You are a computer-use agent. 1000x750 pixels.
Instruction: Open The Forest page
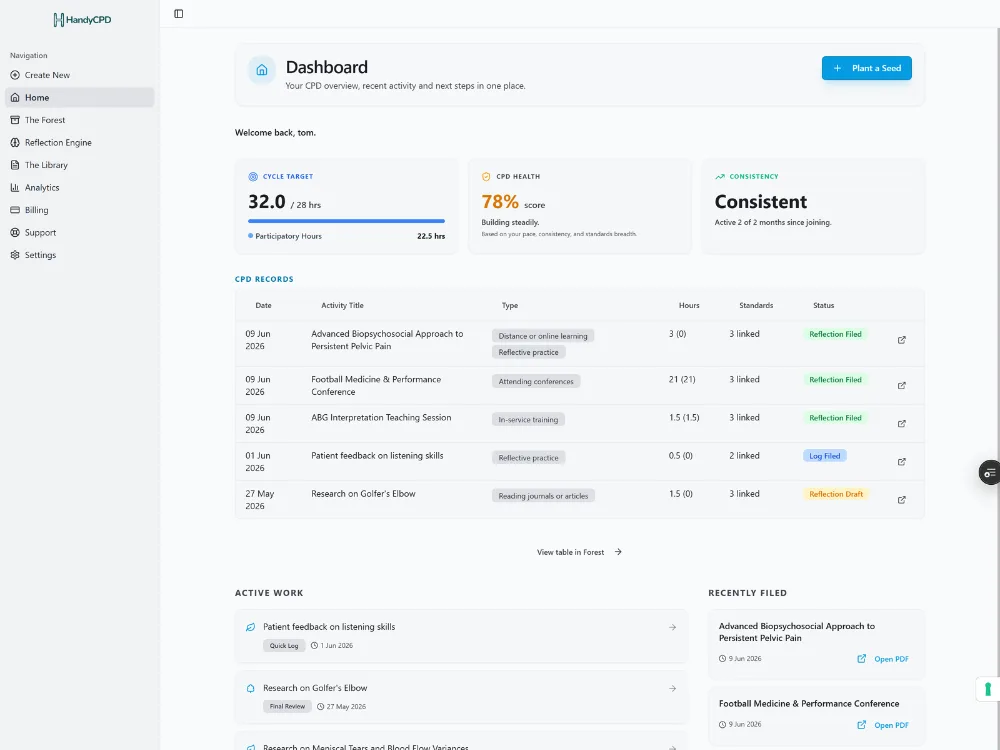(x=80, y=120)
